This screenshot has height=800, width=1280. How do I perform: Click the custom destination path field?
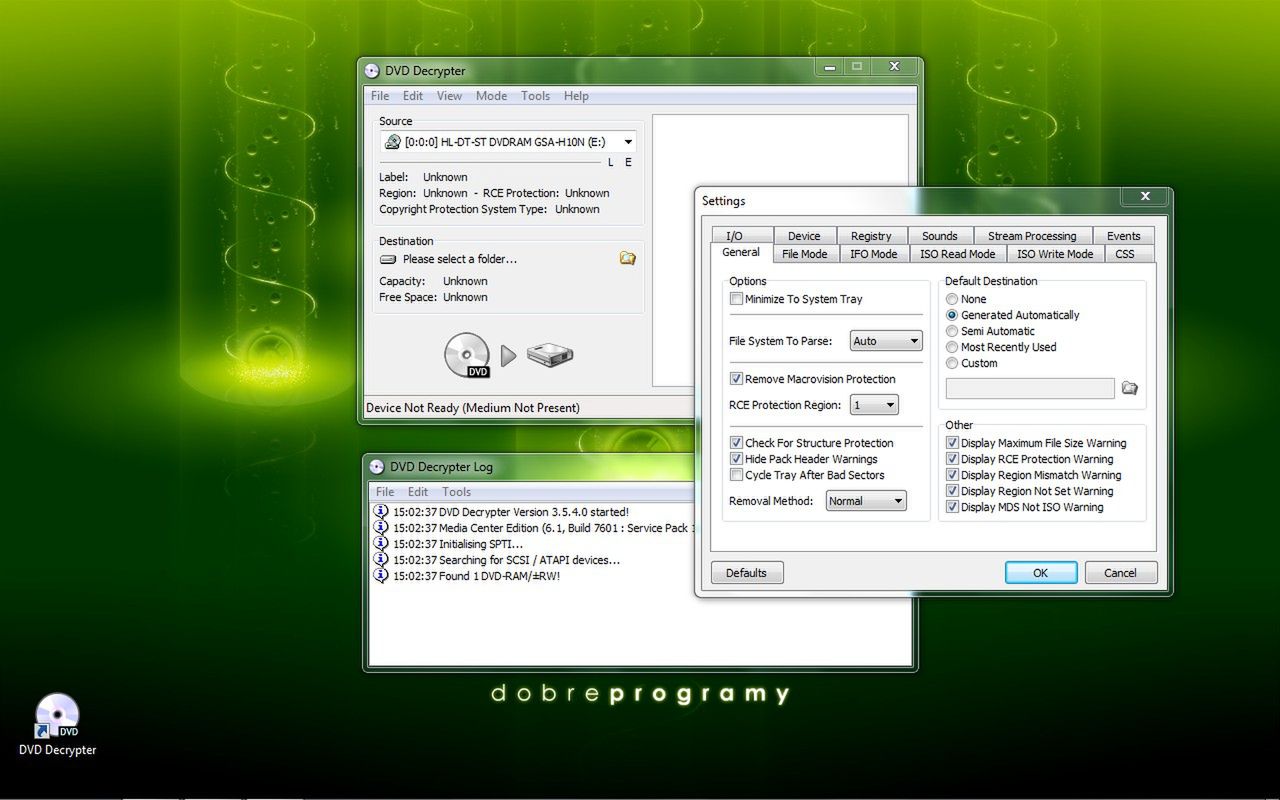pyautogui.click(x=1030, y=388)
